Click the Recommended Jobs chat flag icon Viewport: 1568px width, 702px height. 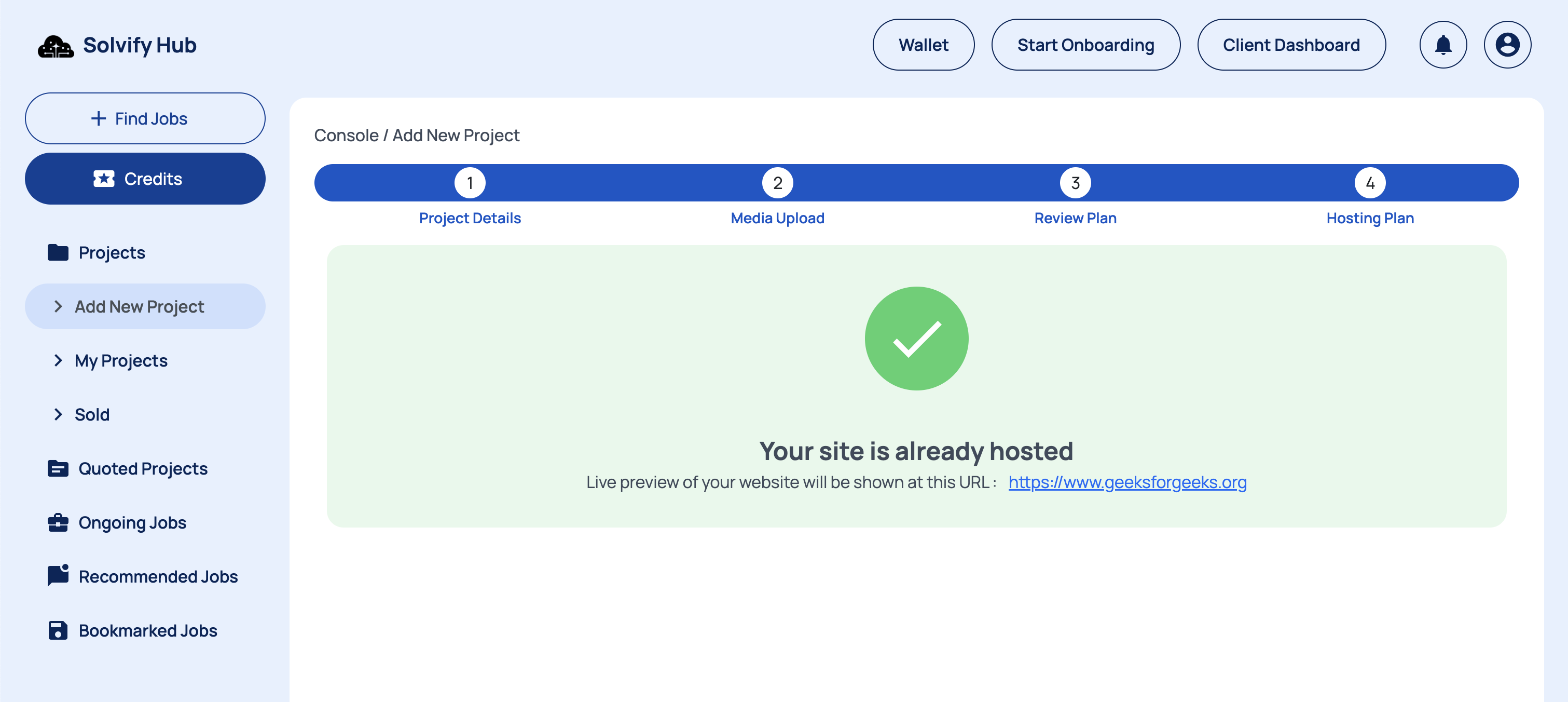tap(58, 575)
